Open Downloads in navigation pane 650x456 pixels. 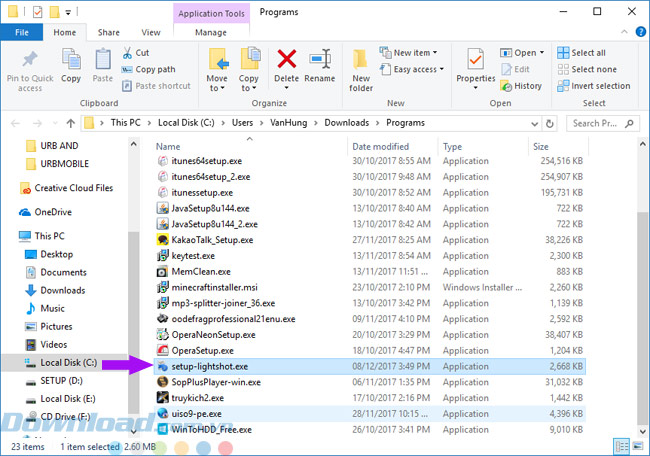click(x=62, y=290)
